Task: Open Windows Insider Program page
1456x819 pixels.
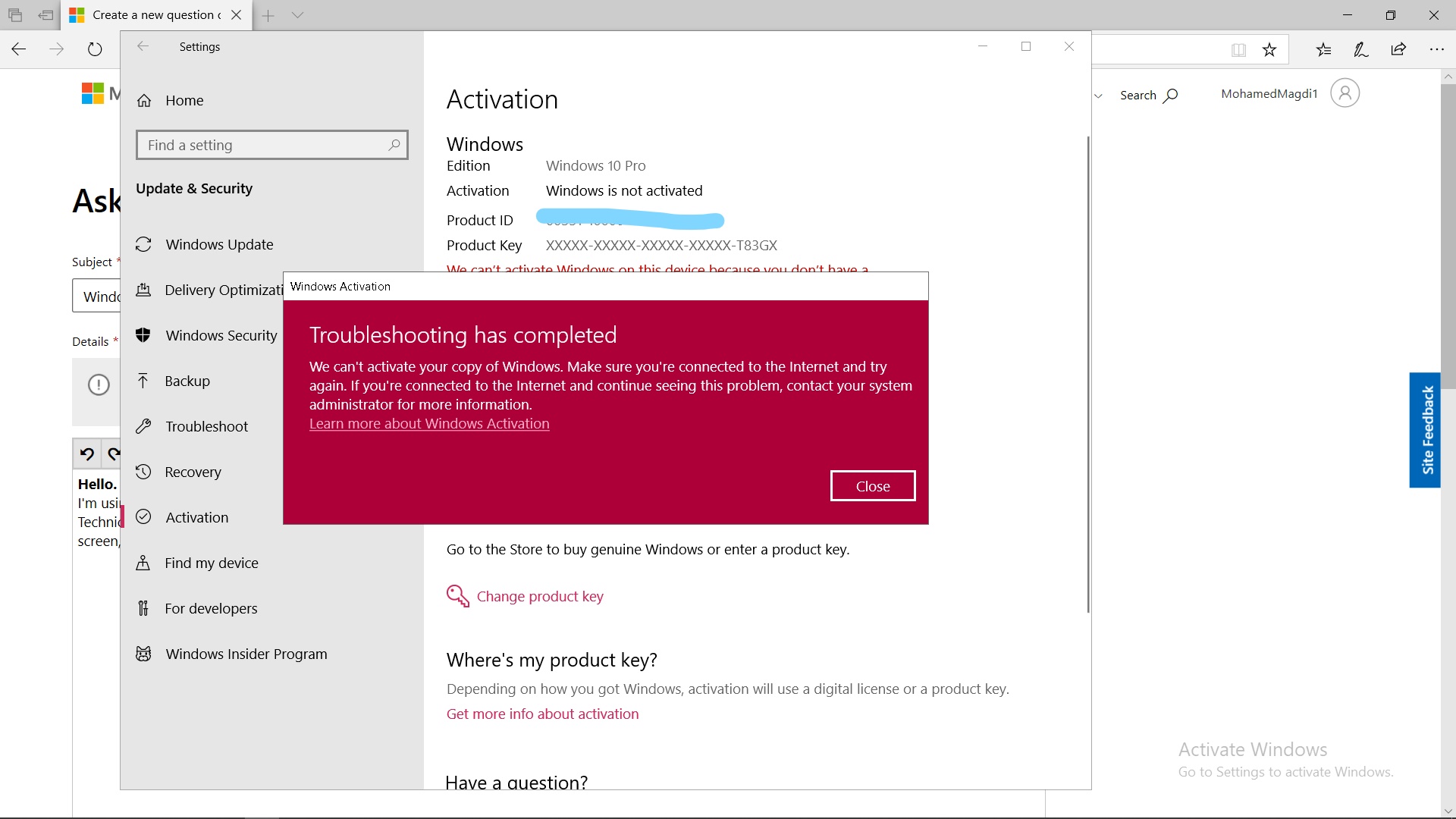Action: 246,654
